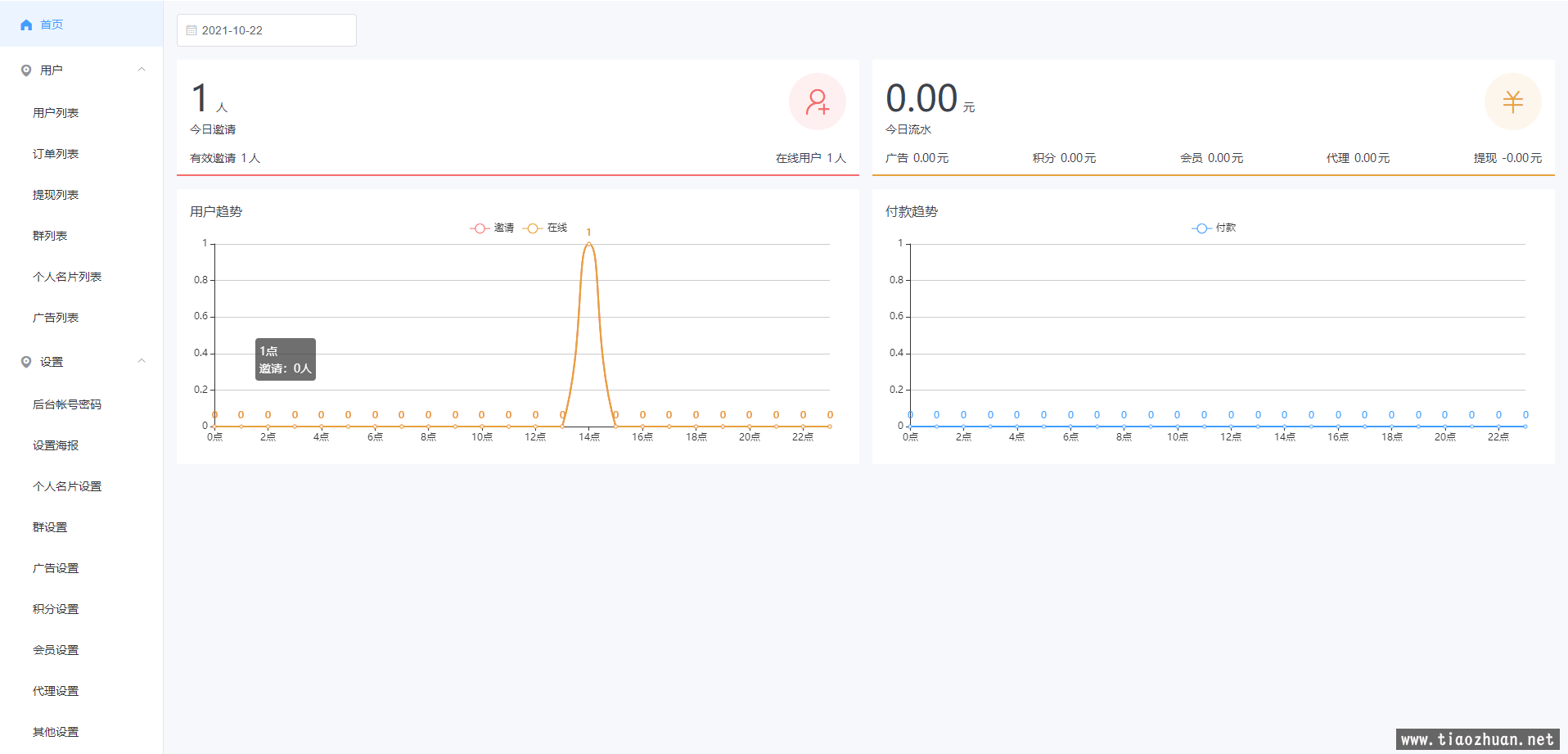Open 广告设置 in the sidebar
This screenshot has height=754, width=1568.
click(56, 568)
